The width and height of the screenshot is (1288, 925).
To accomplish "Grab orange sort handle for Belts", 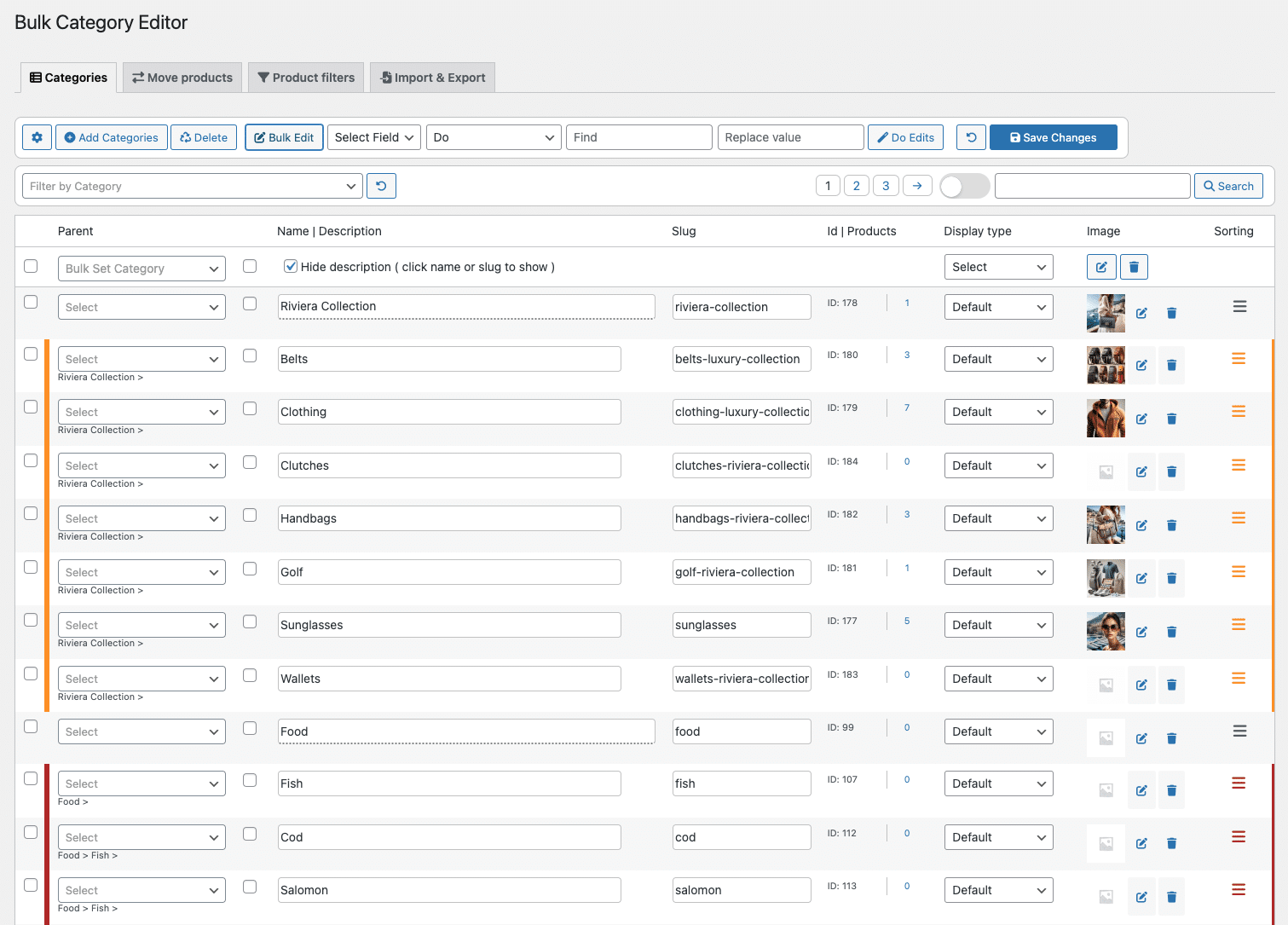I will coord(1239,359).
